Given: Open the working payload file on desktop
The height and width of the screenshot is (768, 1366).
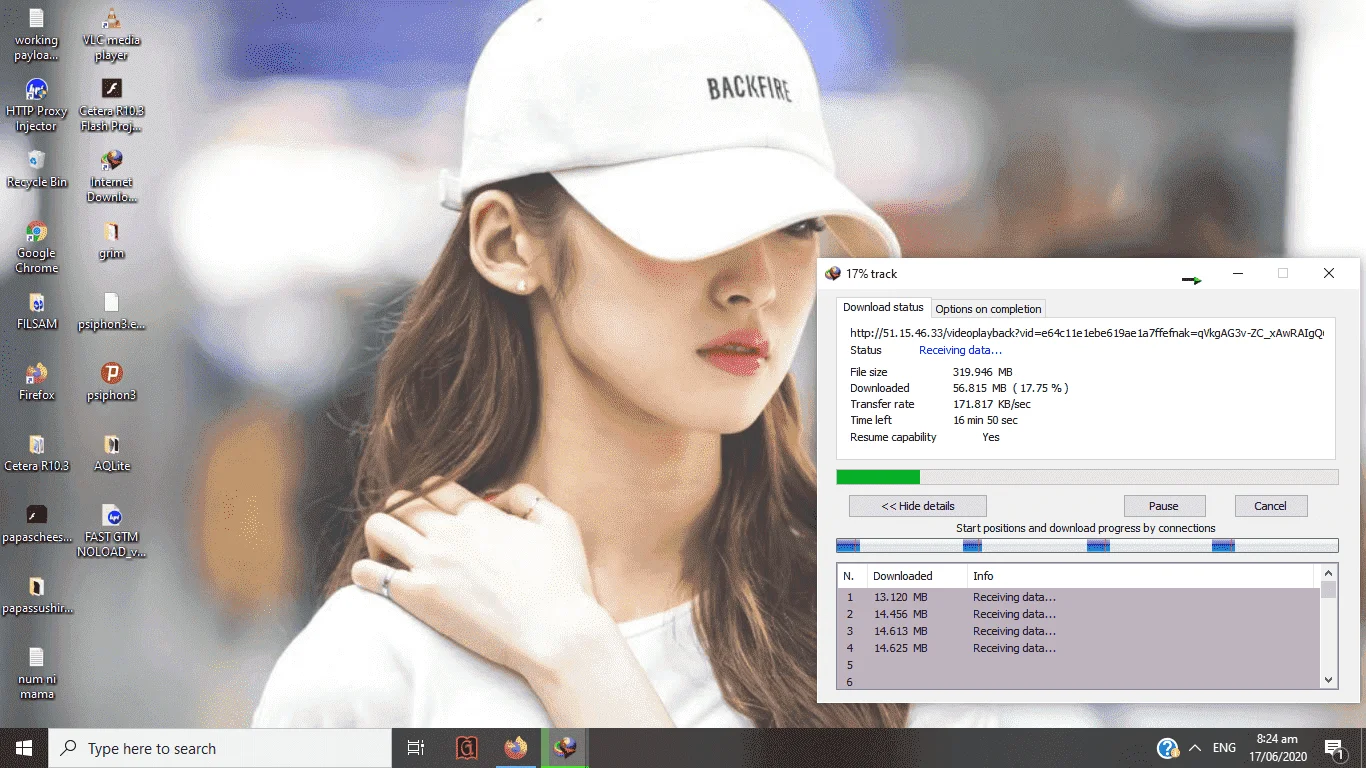Looking at the screenshot, I should tap(36, 34).
